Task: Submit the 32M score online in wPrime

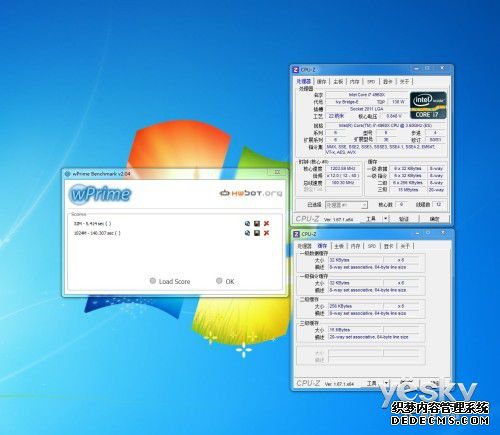Action: pyautogui.click(x=247, y=224)
